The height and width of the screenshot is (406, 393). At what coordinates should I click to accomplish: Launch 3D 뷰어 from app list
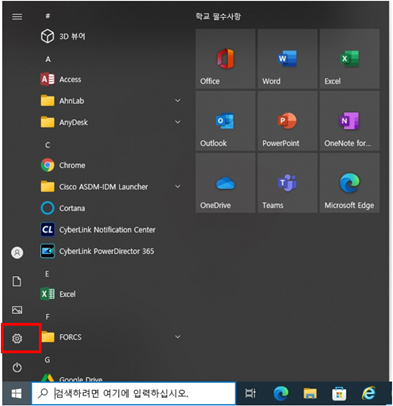(x=62, y=36)
